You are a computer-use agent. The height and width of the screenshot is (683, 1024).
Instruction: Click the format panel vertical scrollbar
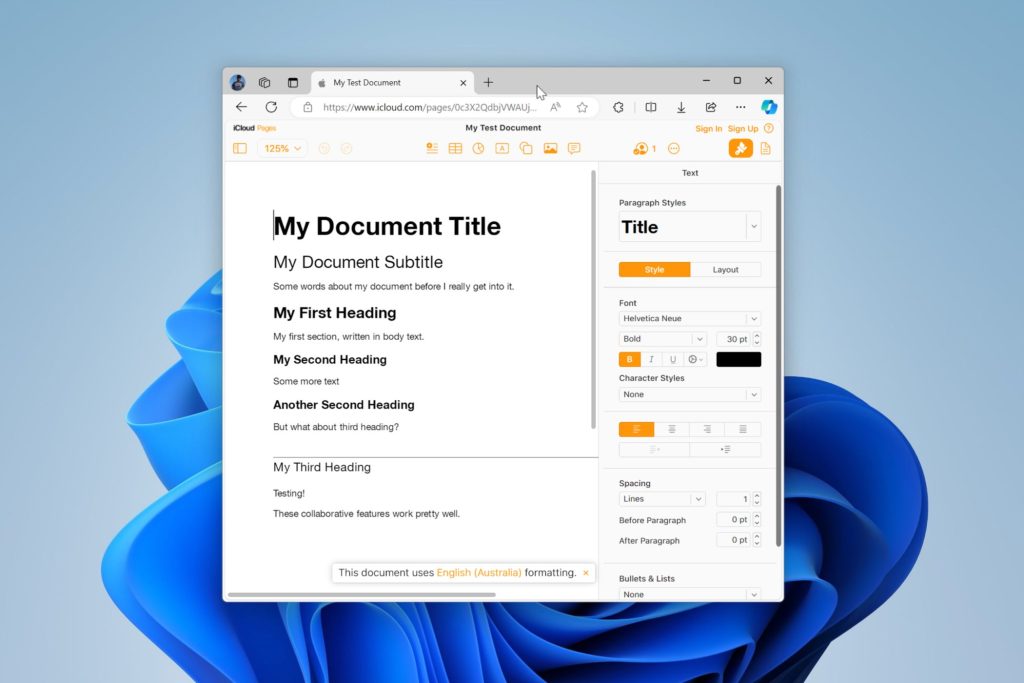pos(778,366)
